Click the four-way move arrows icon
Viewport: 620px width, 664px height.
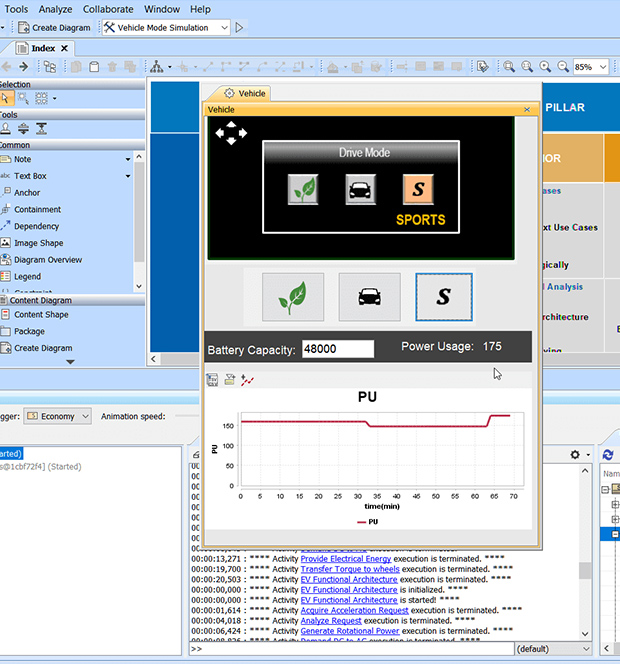(x=231, y=133)
